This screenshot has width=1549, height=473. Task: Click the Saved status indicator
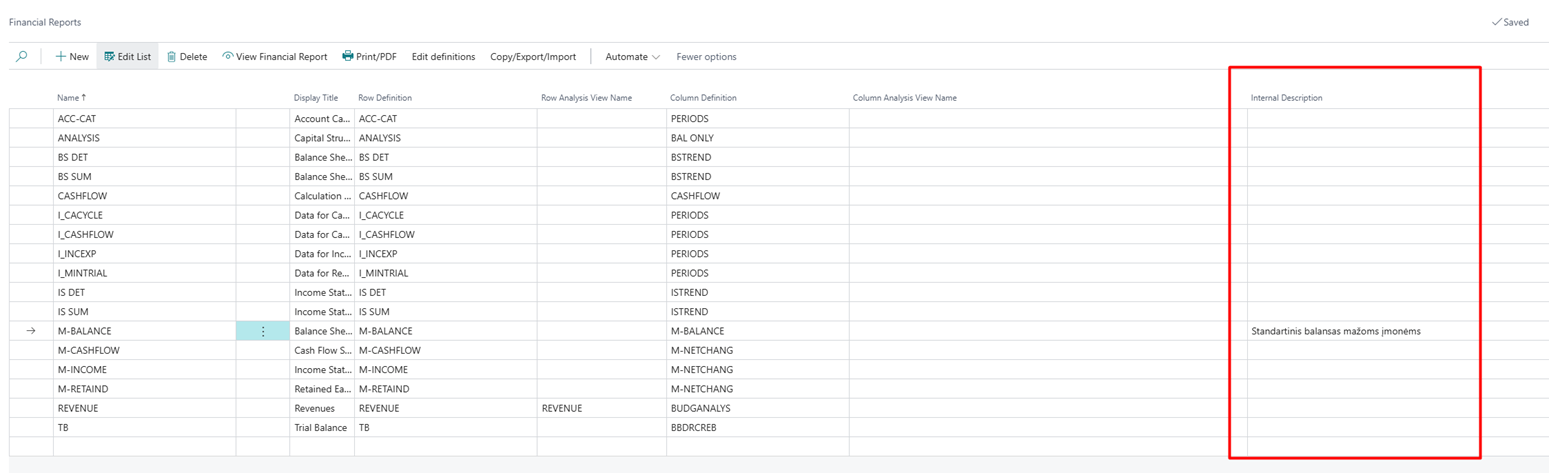point(1509,22)
